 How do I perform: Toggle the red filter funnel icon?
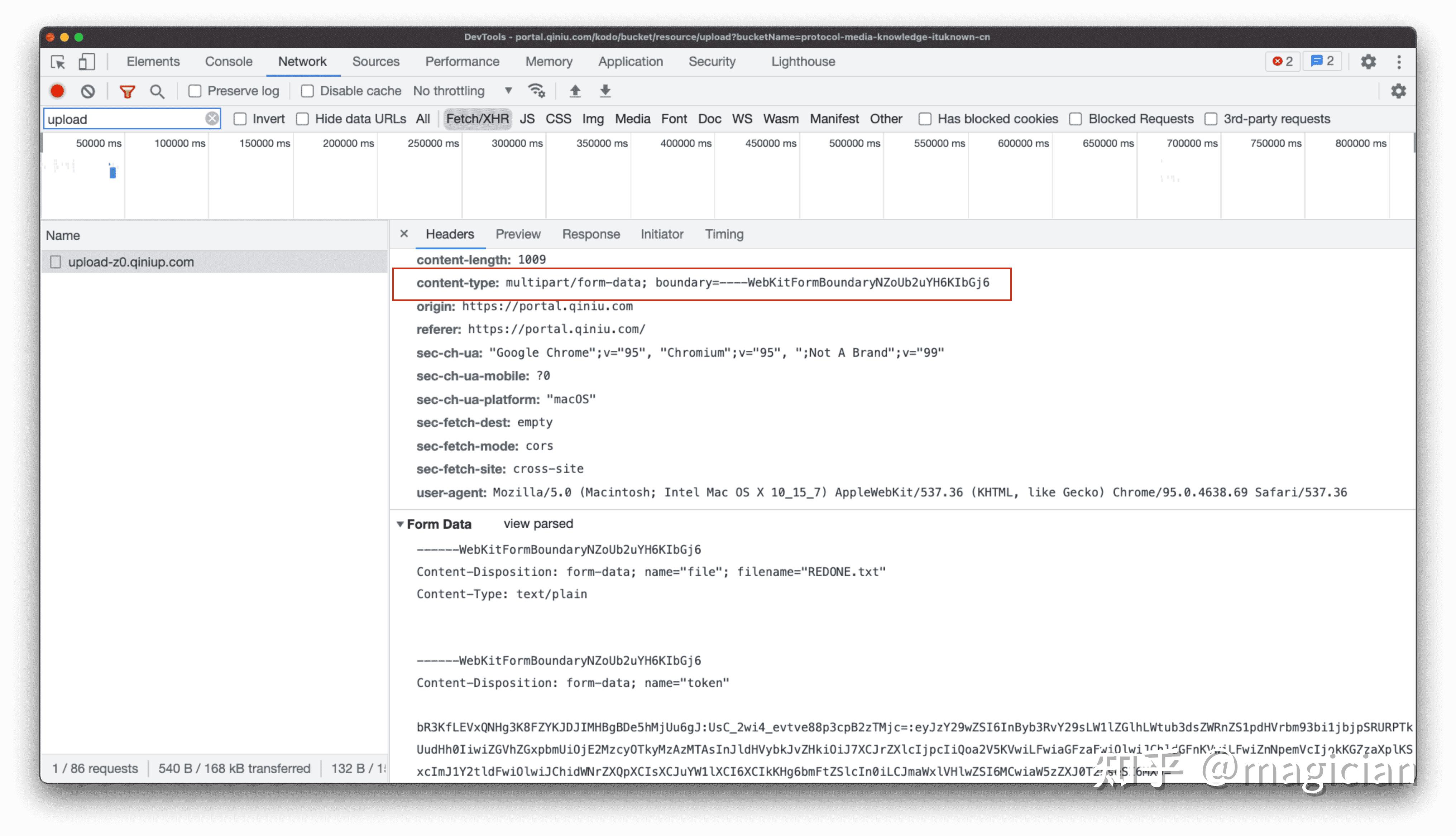127,91
